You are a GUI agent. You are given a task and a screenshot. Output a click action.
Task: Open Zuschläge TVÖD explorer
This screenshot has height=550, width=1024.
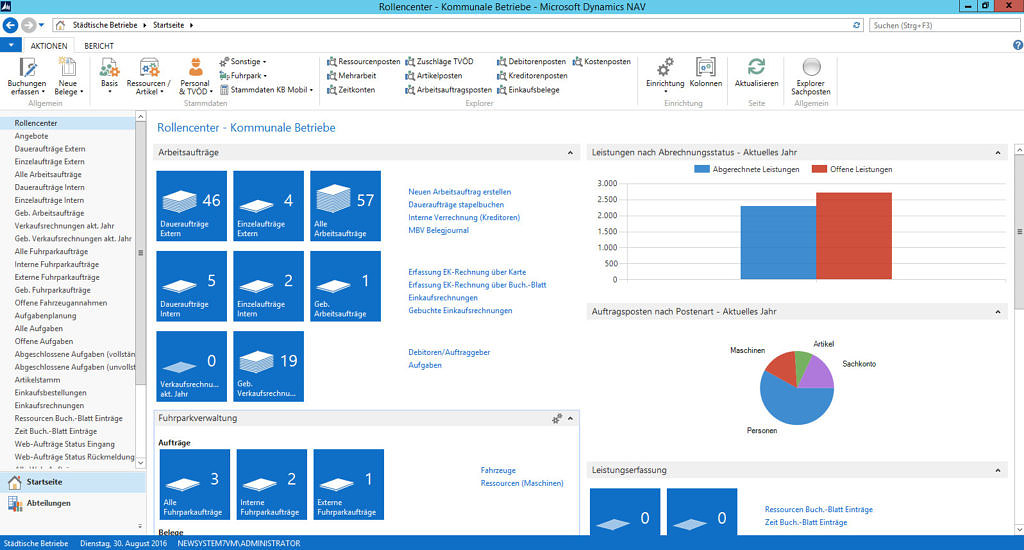click(439, 61)
